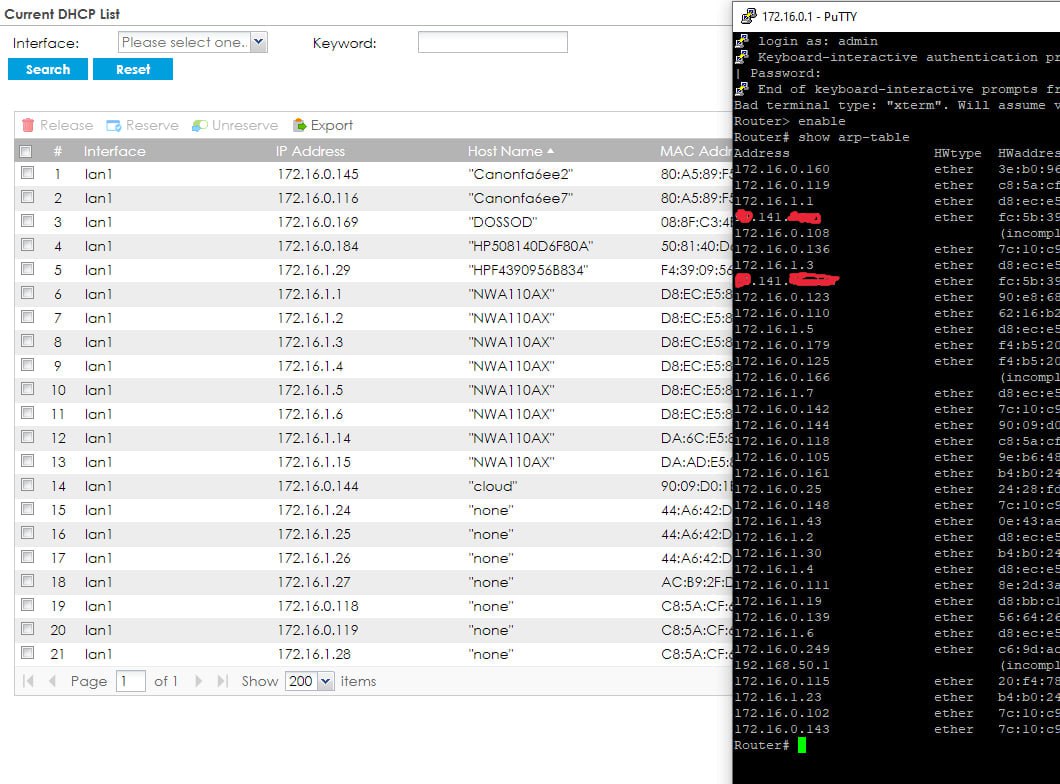Click the Search button
The width and height of the screenshot is (1060, 784).
tap(48, 69)
